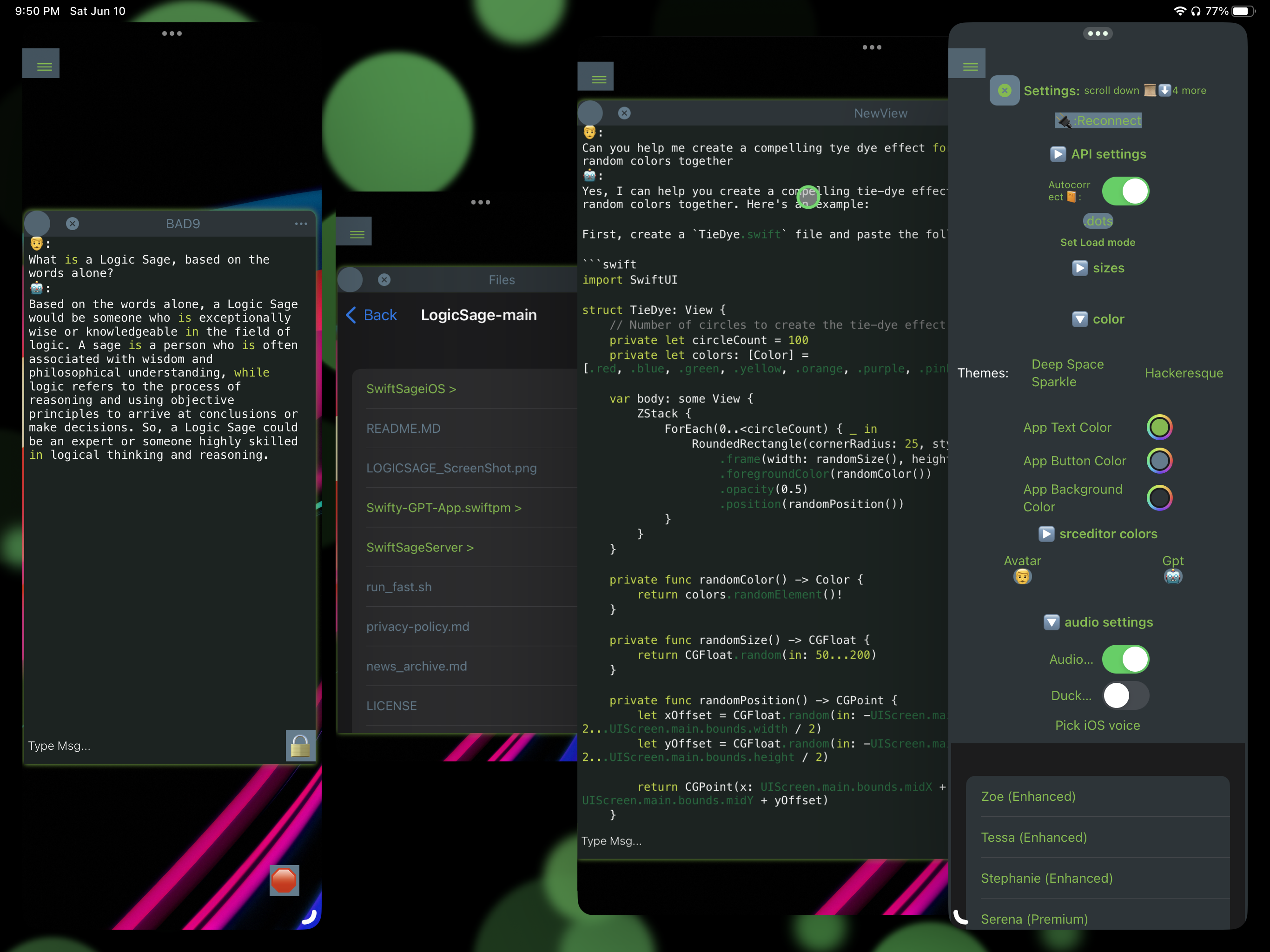1270x952 pixels.
Task: Open App Text Color picker
Action: point(1159,427)
